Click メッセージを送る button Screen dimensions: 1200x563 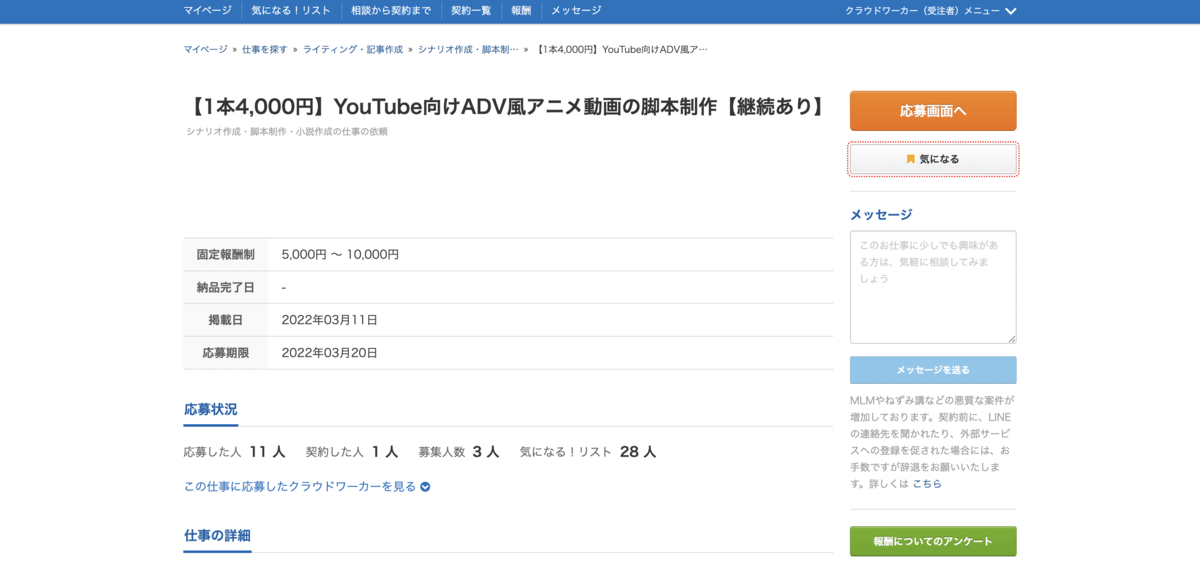(x=933, y=370)
